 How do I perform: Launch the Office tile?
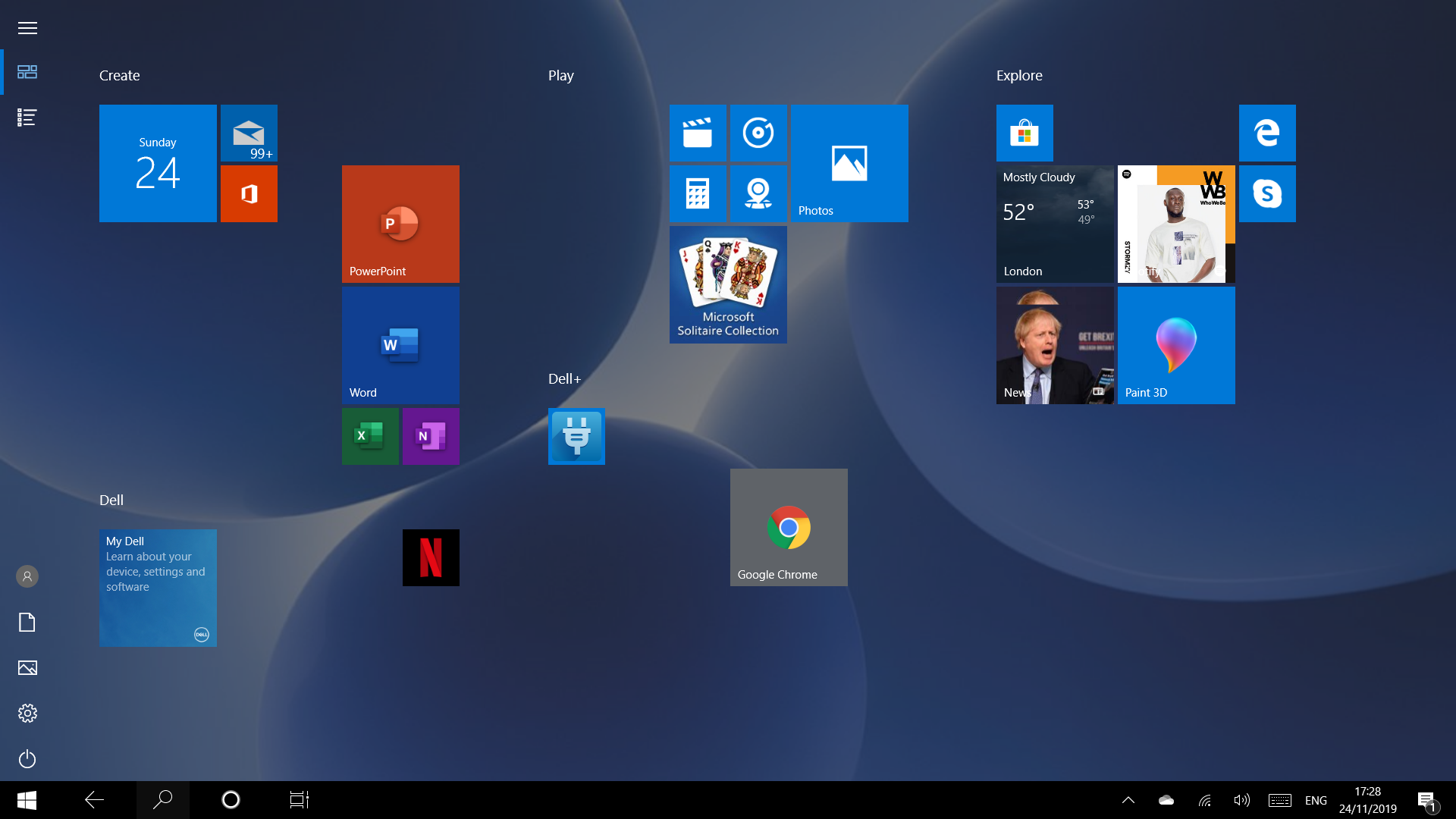point(249,193)
